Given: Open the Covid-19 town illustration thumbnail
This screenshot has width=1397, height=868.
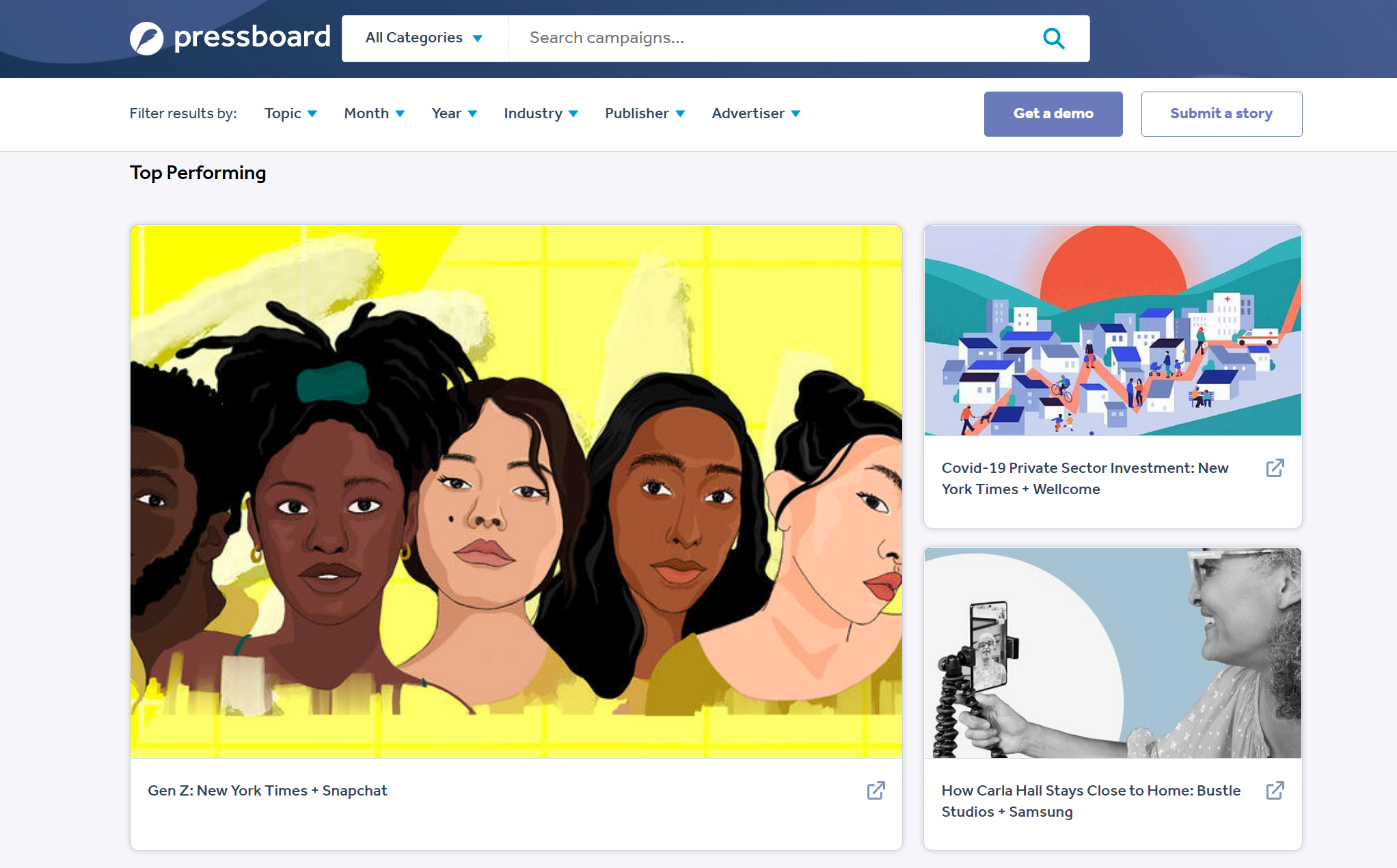Looking at the screenshot, I should tap(1113, 330).
